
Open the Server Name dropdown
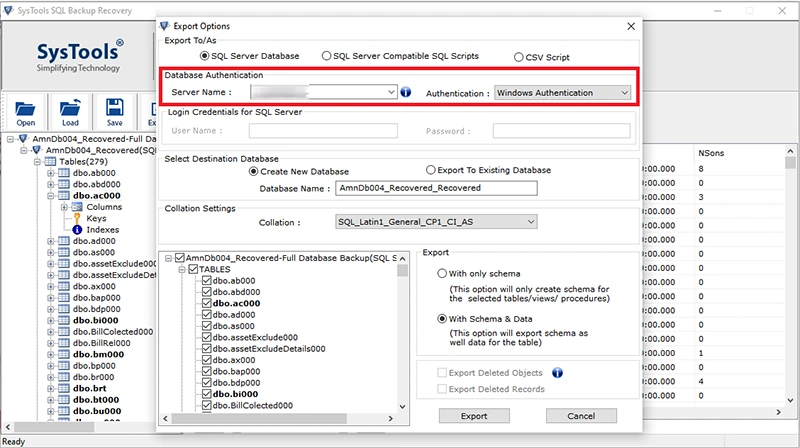[x=391, y=92]
